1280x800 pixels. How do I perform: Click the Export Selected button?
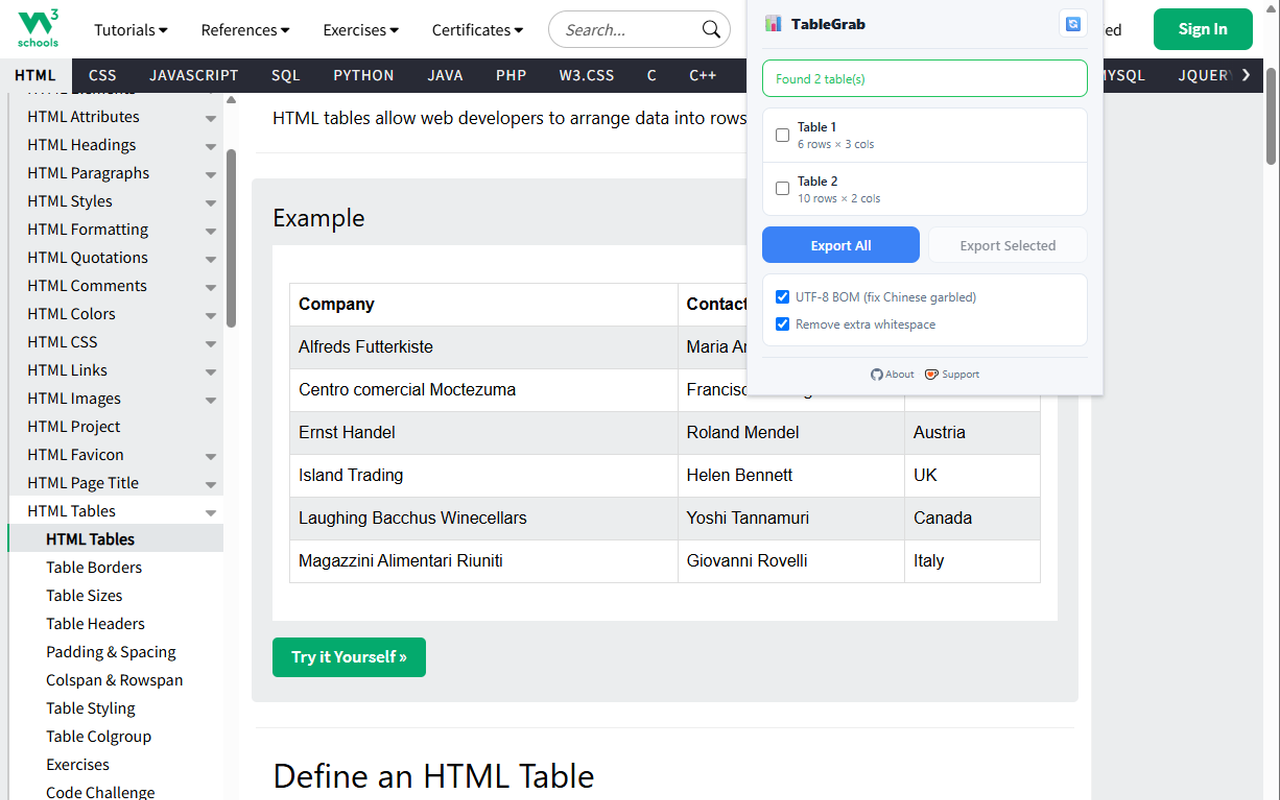[x=1008, y=245]
